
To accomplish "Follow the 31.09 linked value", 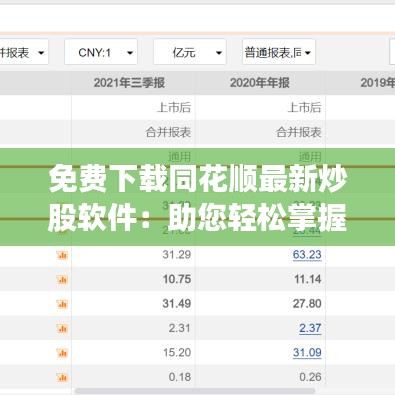I will click(307, 352).
